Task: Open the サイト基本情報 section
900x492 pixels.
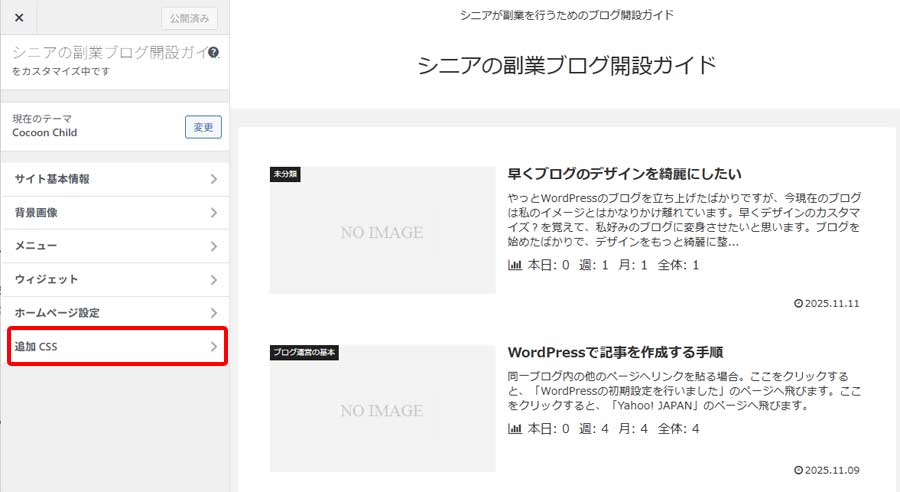Action: click(115, 179)
